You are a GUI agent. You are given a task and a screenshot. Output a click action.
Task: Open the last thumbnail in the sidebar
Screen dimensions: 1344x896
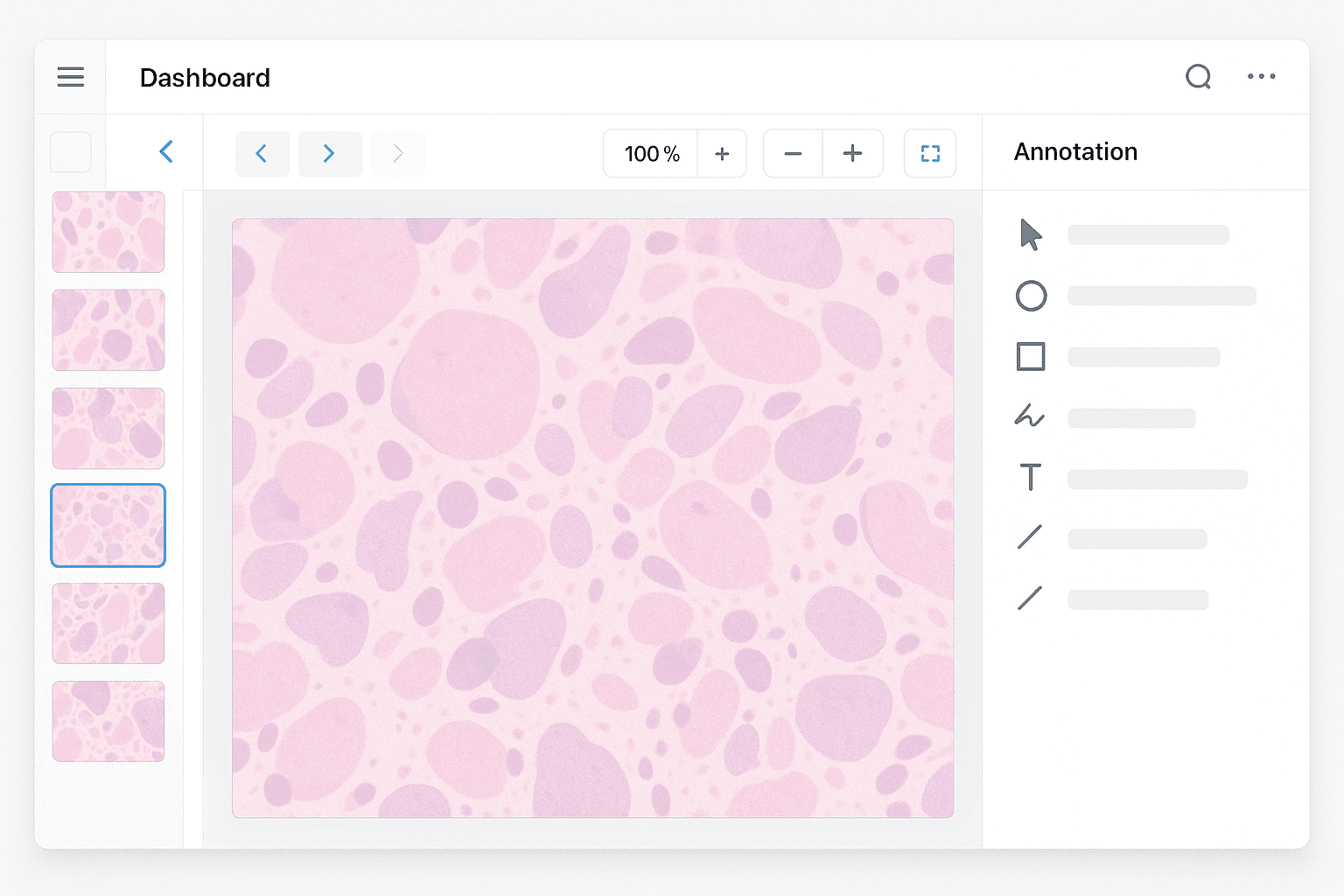coord(108,721)
